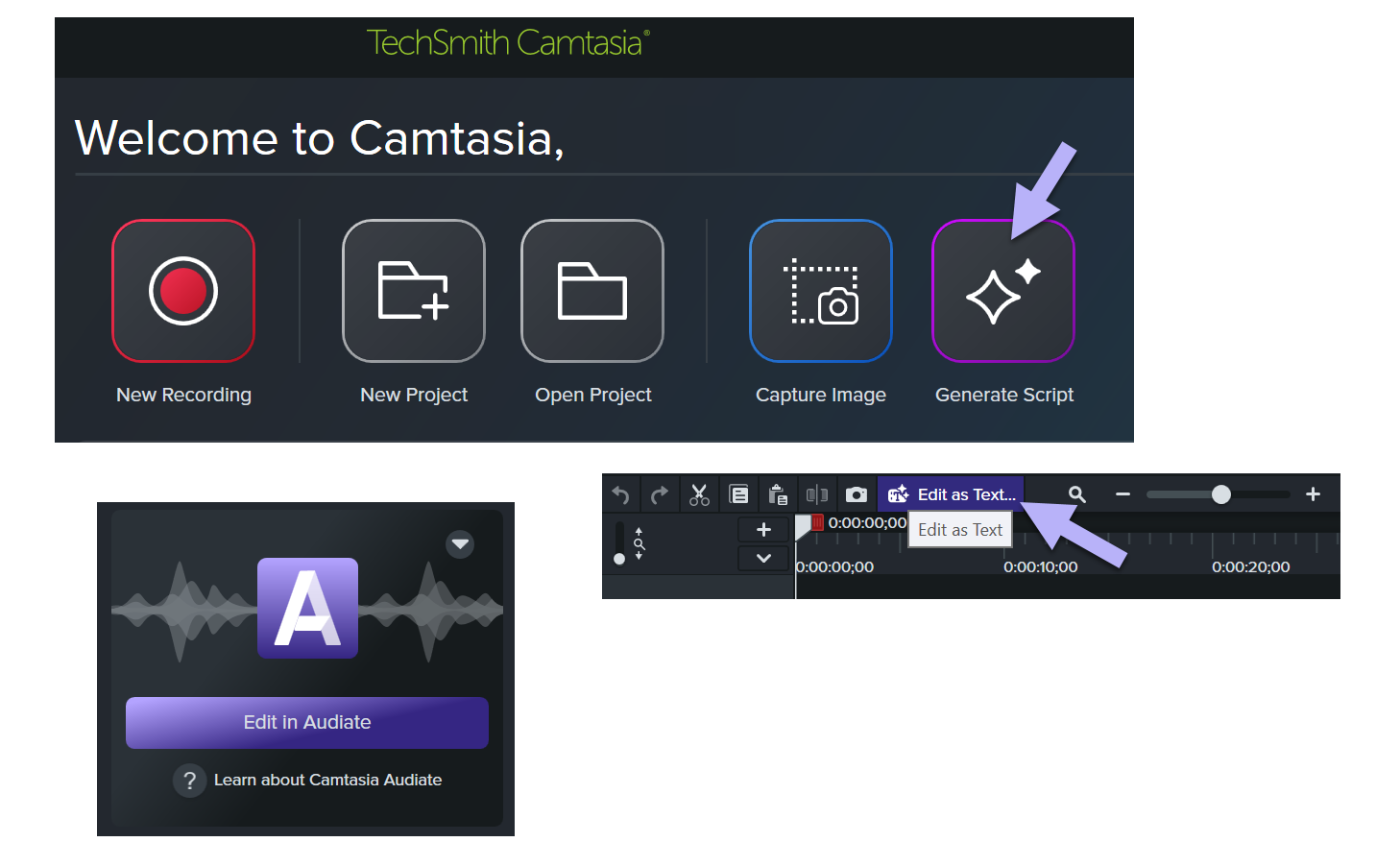Viewport: 1400px width, 866px height.
Task: Click the red playhead marker on timeline
Action: (817, 522)
